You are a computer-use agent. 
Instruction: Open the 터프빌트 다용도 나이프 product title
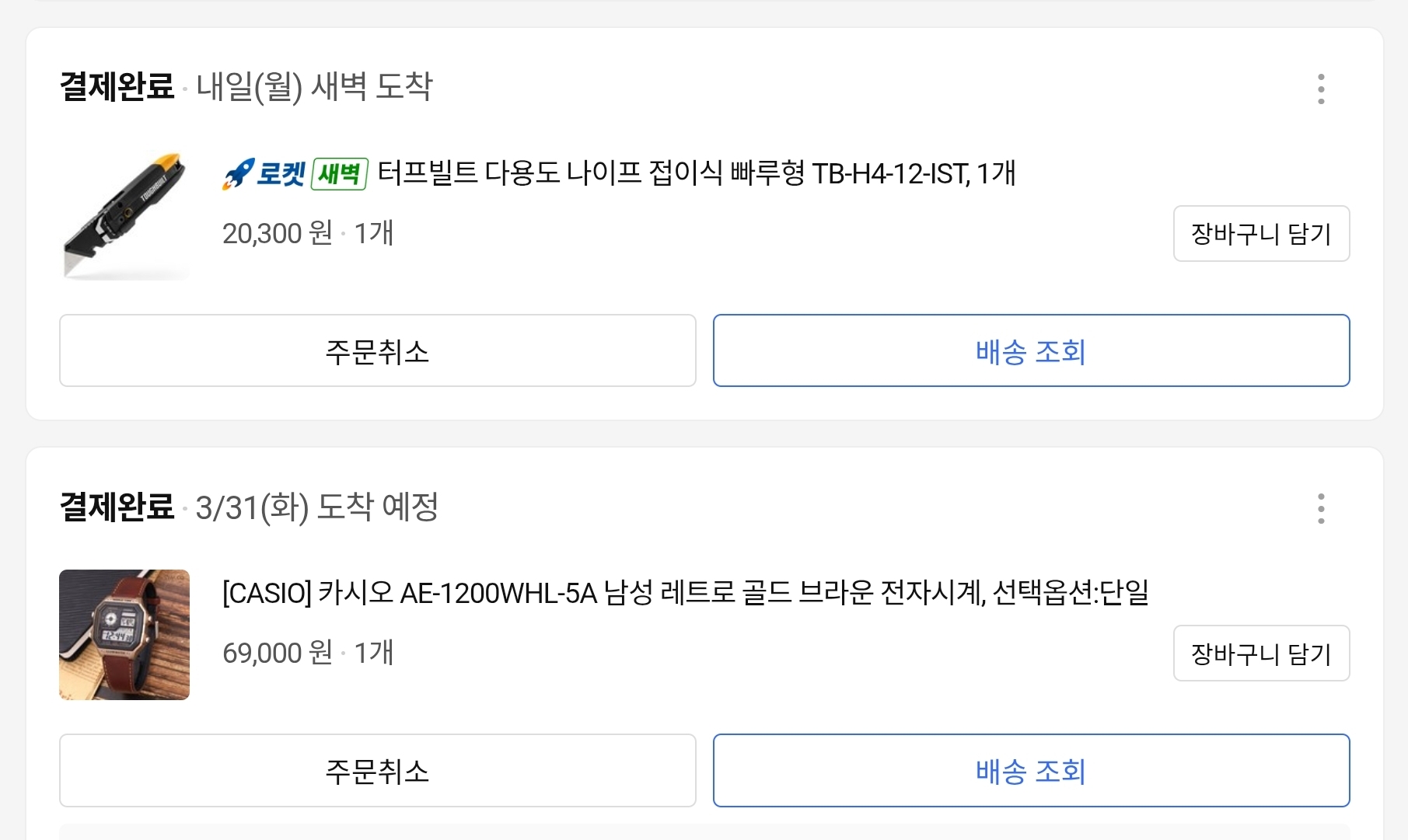coord(696,173)
